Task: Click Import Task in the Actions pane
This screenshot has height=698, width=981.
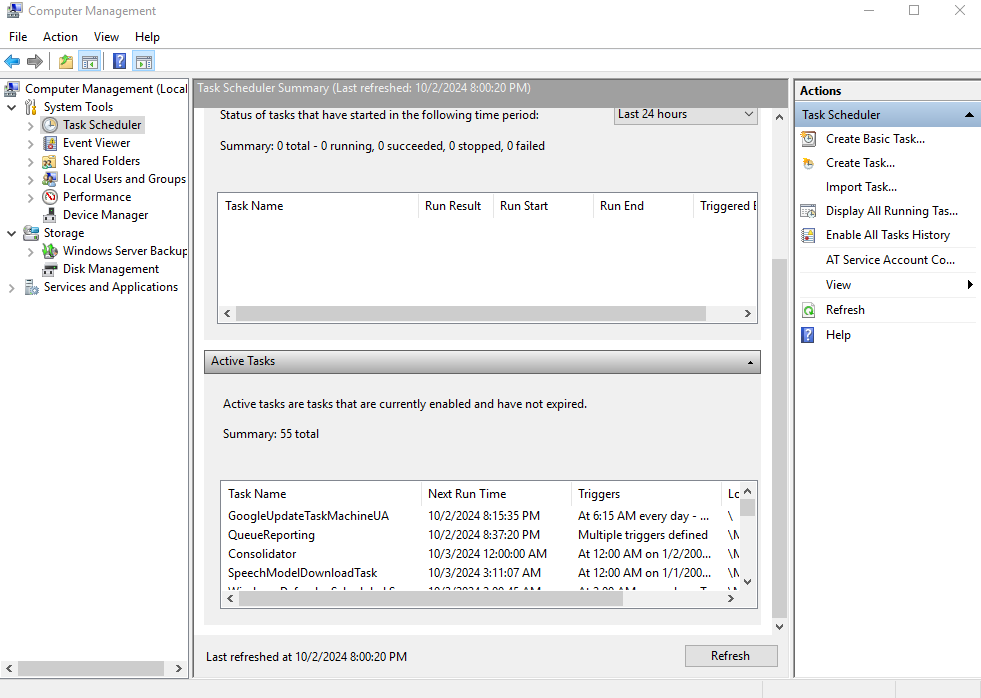Action: pos(861,187)
